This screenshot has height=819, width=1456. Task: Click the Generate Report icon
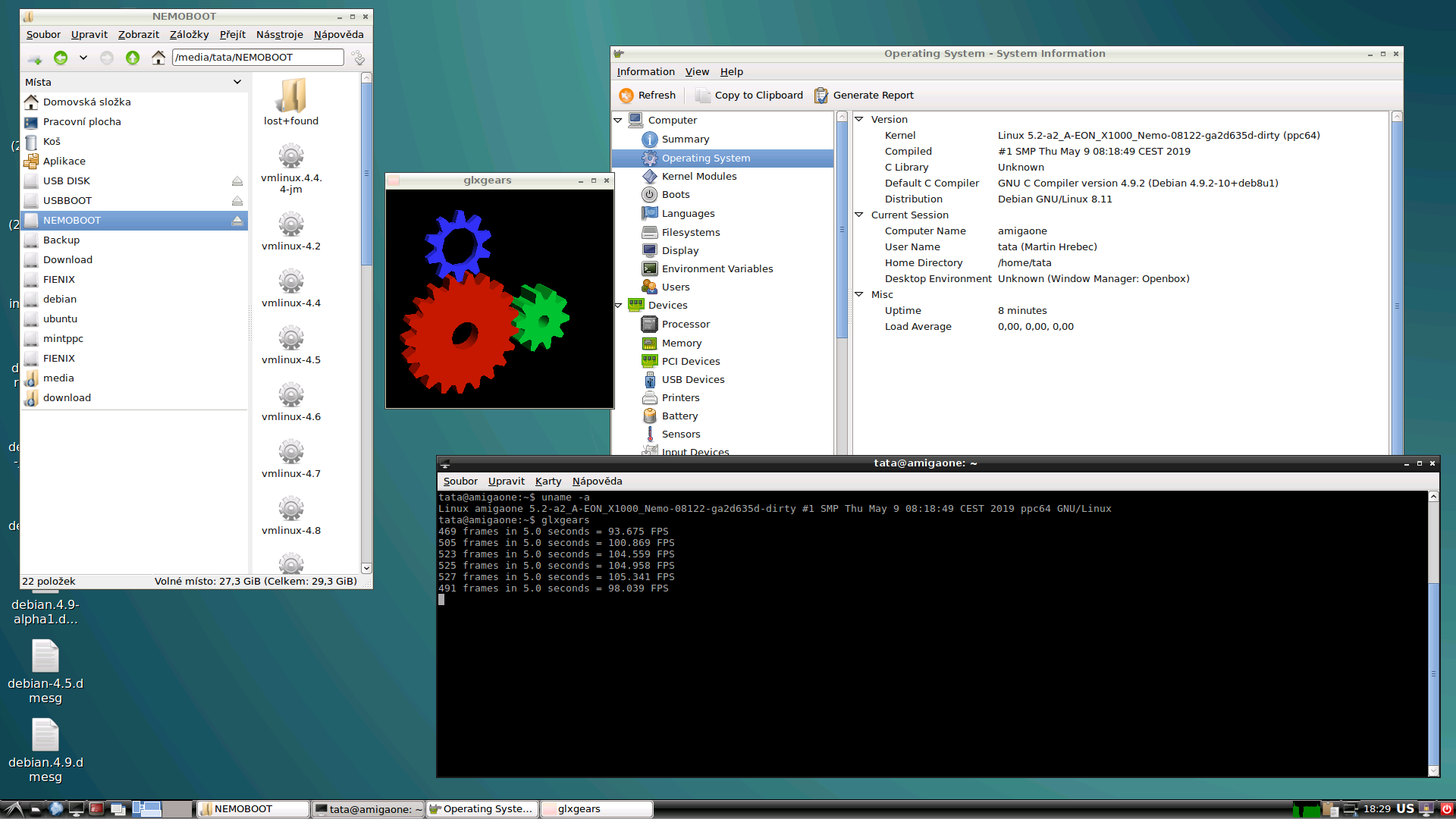tap(821, 96)
